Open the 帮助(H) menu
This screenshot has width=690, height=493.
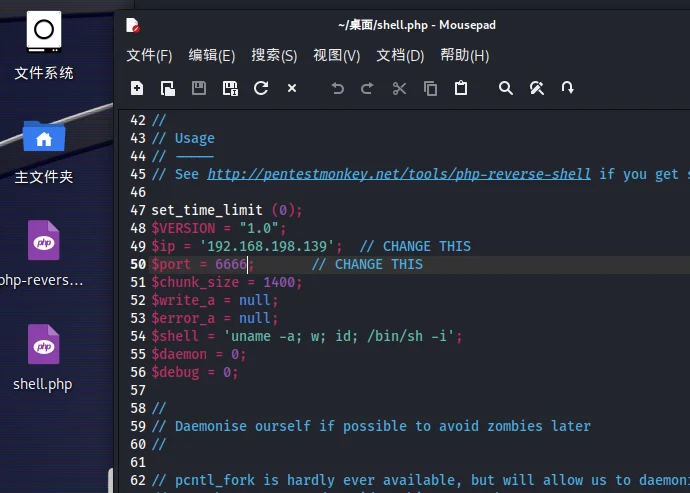click(x=465, y=55)
